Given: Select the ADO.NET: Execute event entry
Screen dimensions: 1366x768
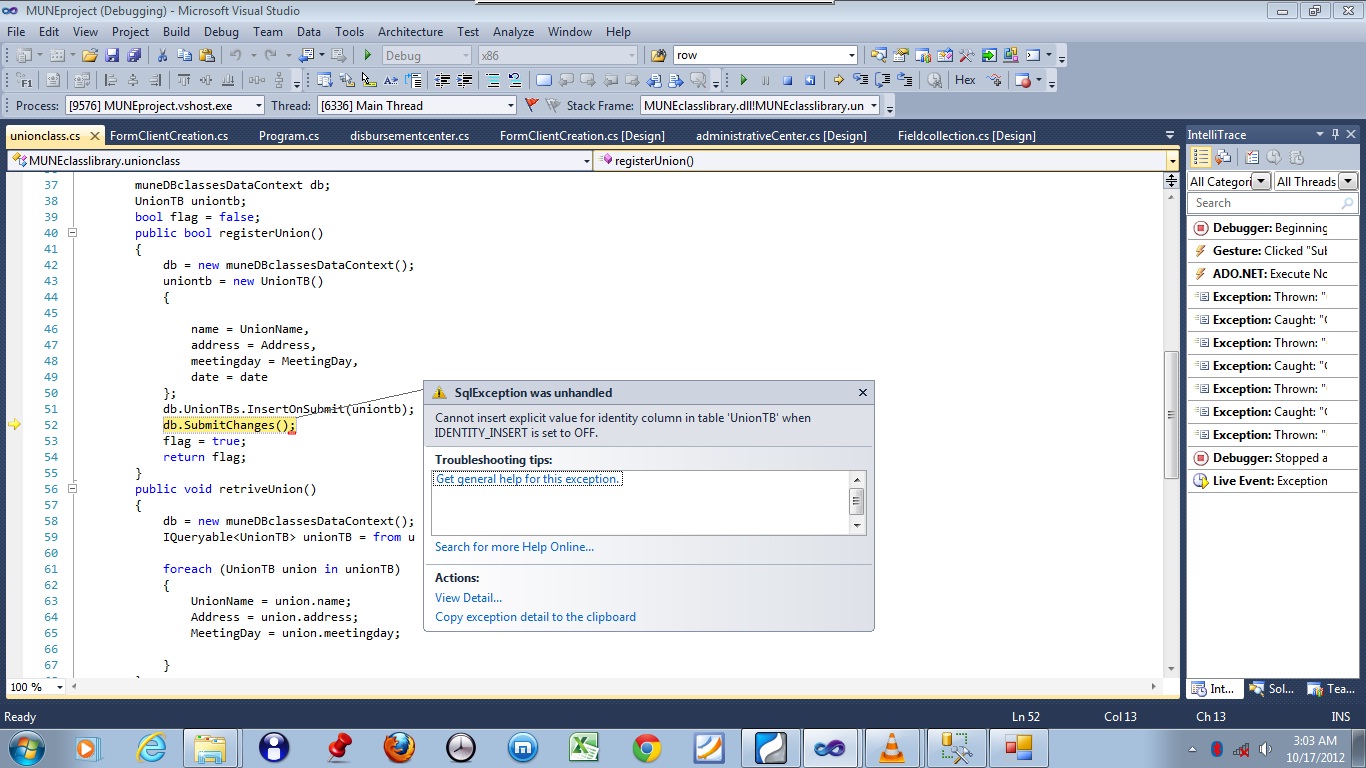Looking at the screenshot, I should (1273, 274).
